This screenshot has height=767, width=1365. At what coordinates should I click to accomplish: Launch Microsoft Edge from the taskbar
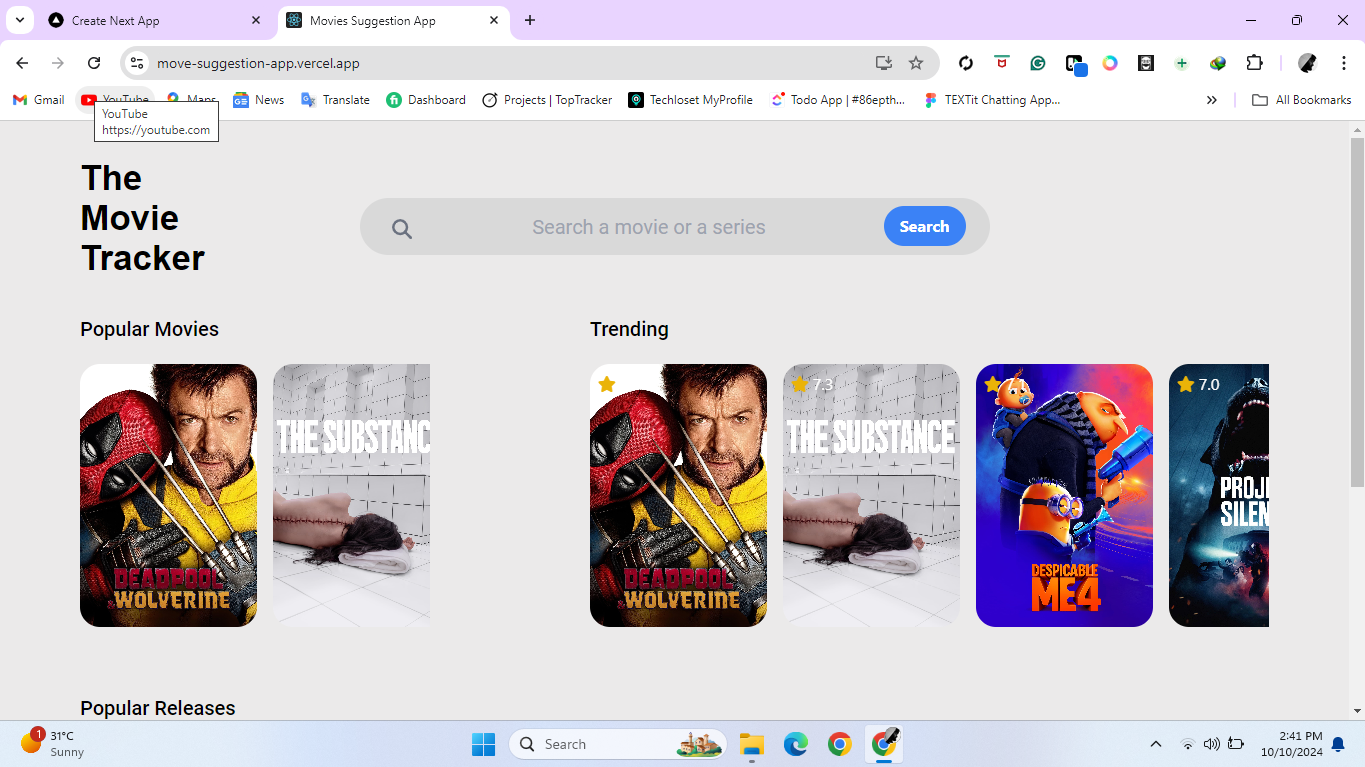795,744
